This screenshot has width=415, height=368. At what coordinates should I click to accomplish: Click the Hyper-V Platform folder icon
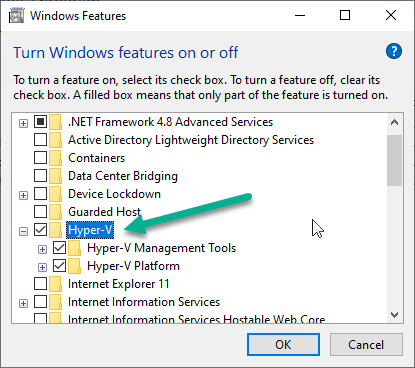(x=74, y=266)
